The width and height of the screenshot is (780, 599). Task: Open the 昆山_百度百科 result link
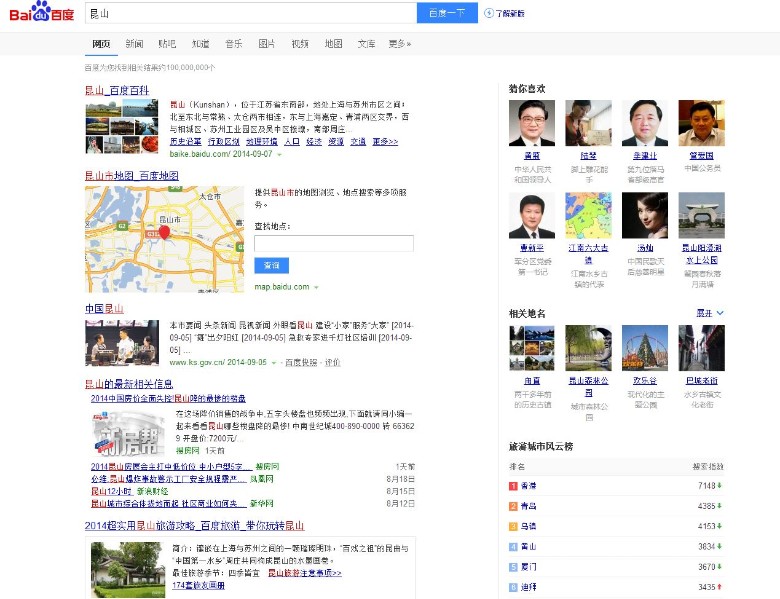[117, 90]
